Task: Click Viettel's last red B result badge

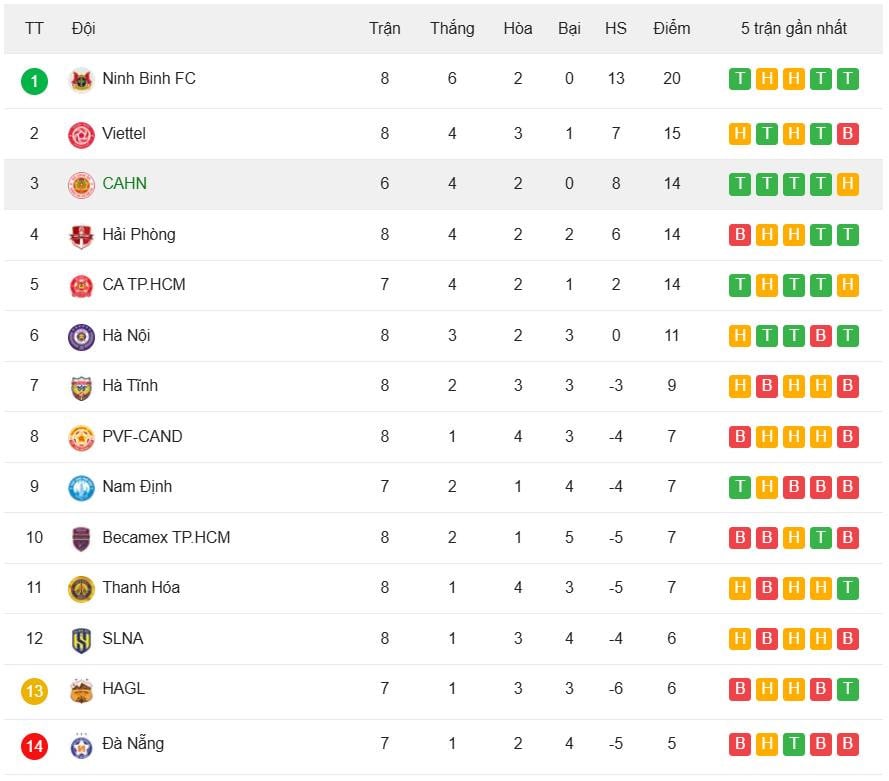Action: coord(848,134)
